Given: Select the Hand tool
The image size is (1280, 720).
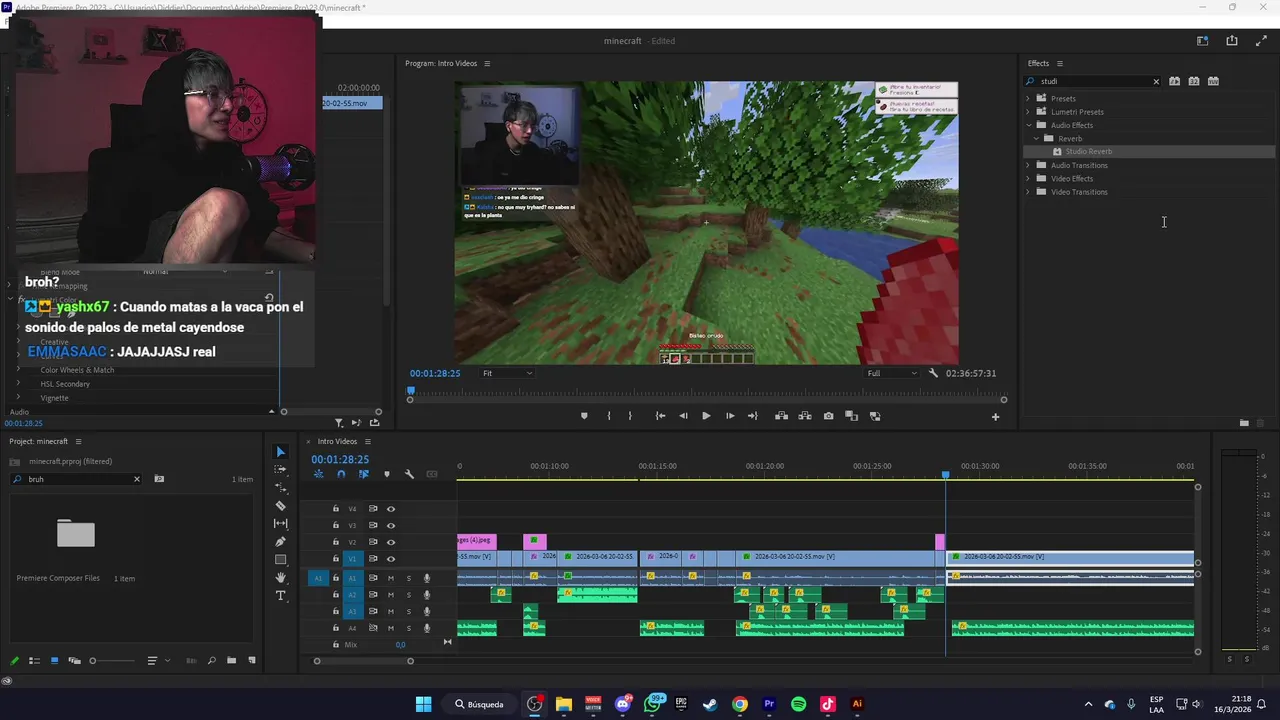Looking at the screenshot, I should (x=281, y=578).
